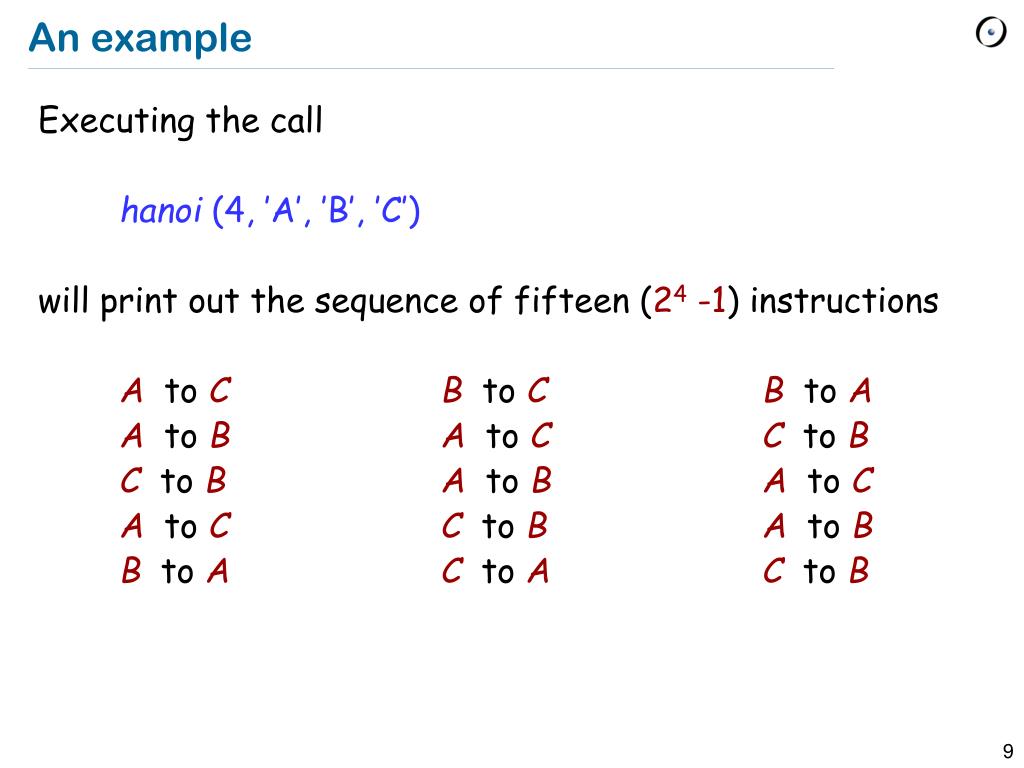Click 'A to B' in the middle column

(x=497, y=481)
